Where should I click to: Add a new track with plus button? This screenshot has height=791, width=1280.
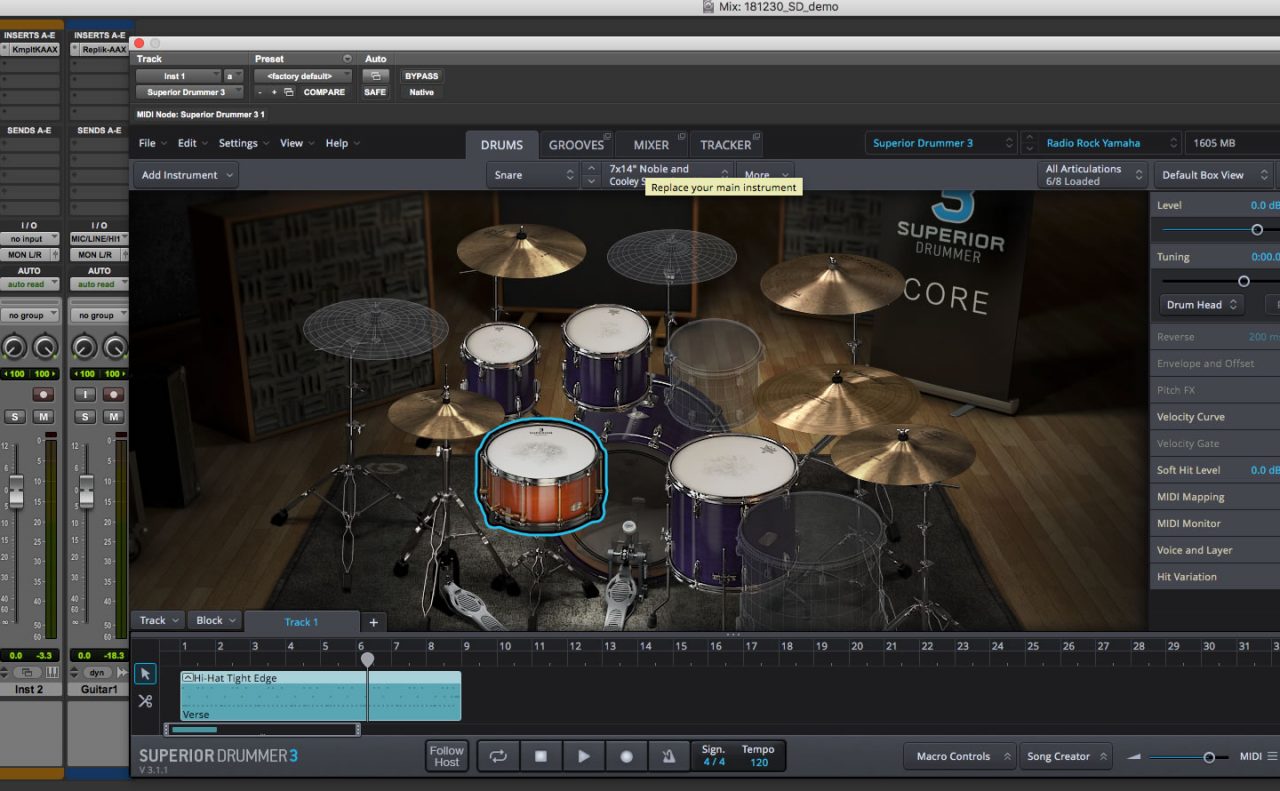coord(373,622)
